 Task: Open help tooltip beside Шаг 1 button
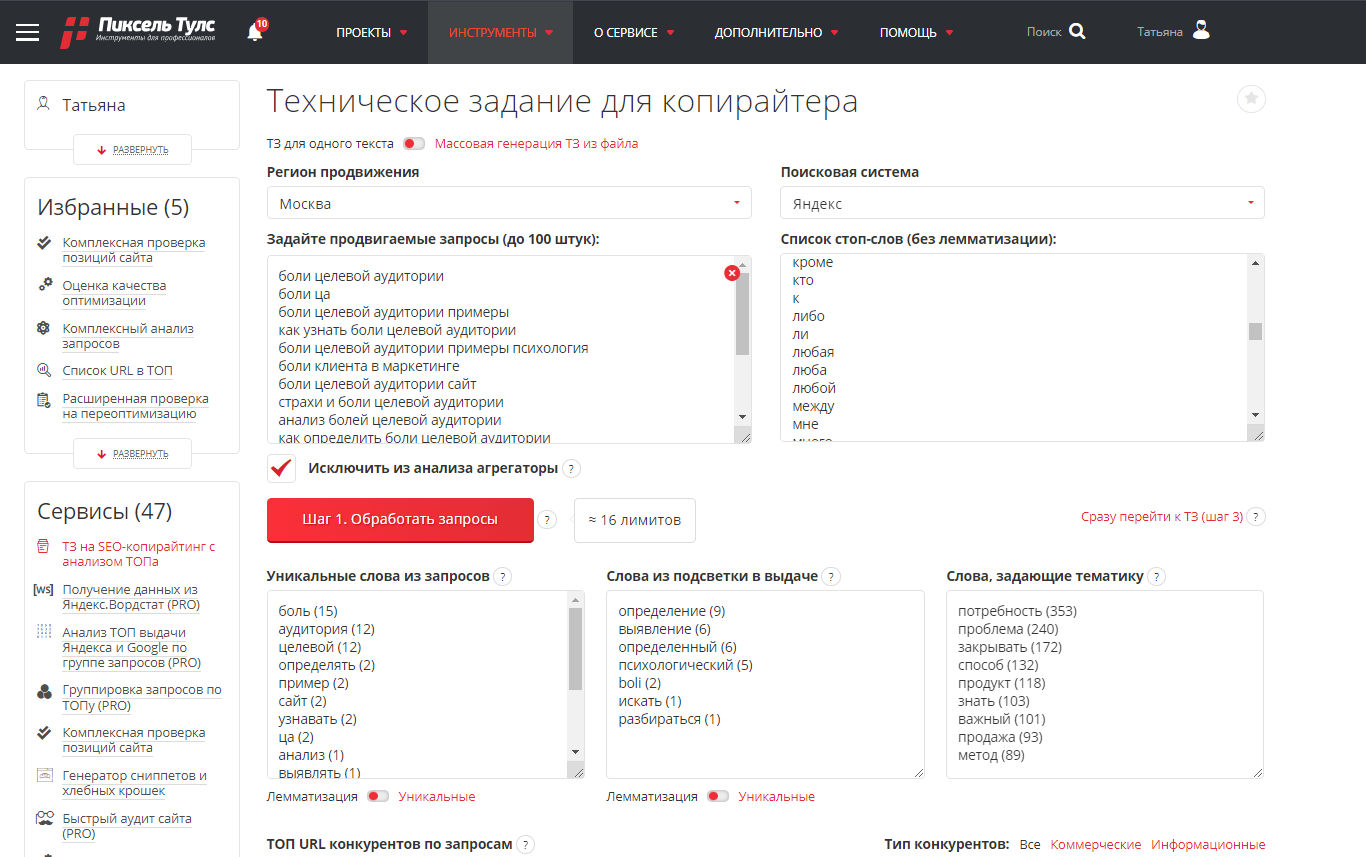(546, 520)
